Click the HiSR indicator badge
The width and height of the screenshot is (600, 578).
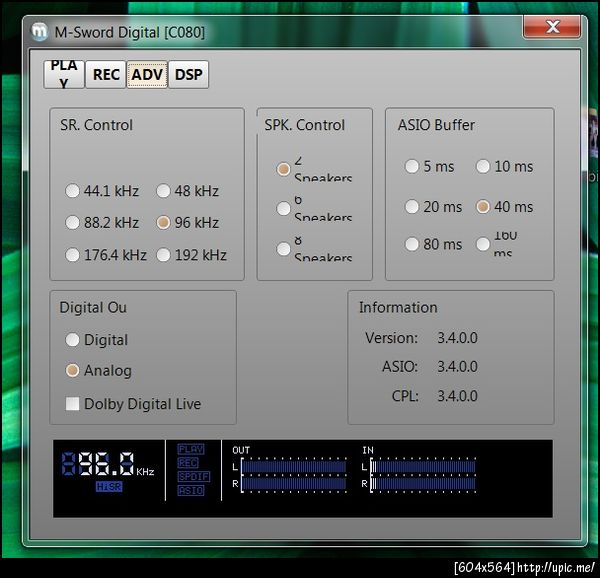(x=109, y=487)
